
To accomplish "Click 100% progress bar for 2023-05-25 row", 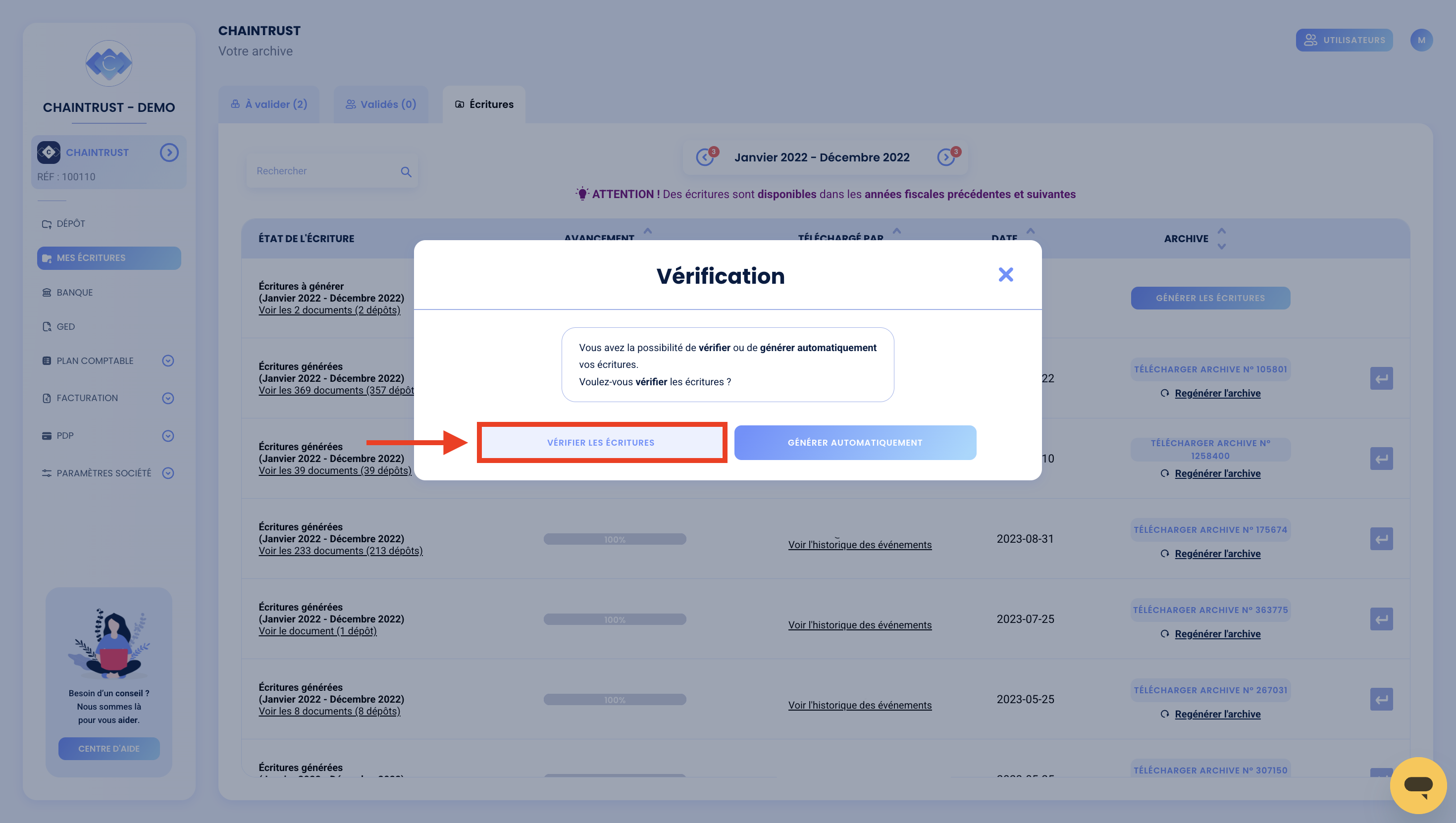I will point(615,700).
